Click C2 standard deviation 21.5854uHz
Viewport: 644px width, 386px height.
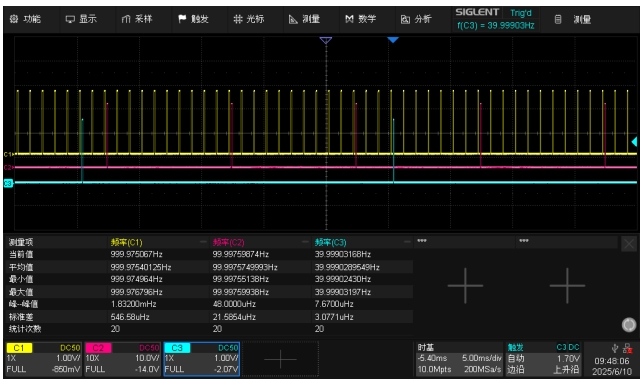234,317
